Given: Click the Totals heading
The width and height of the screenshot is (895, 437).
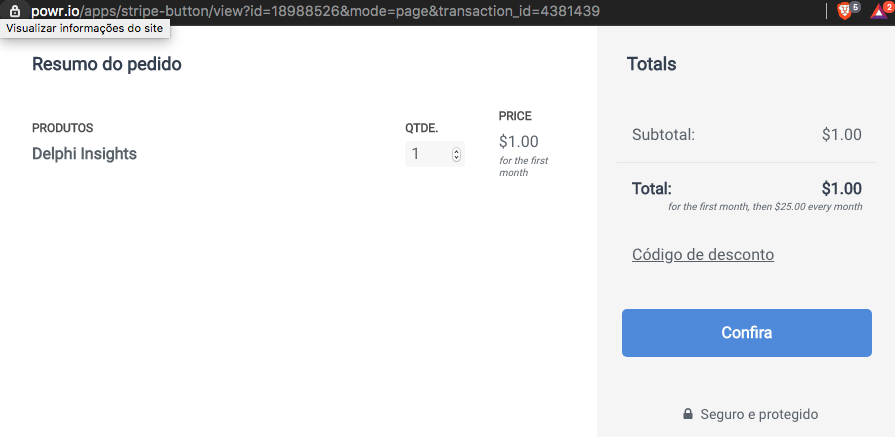Looking at the screenshot, I should (x=651, y=64).
